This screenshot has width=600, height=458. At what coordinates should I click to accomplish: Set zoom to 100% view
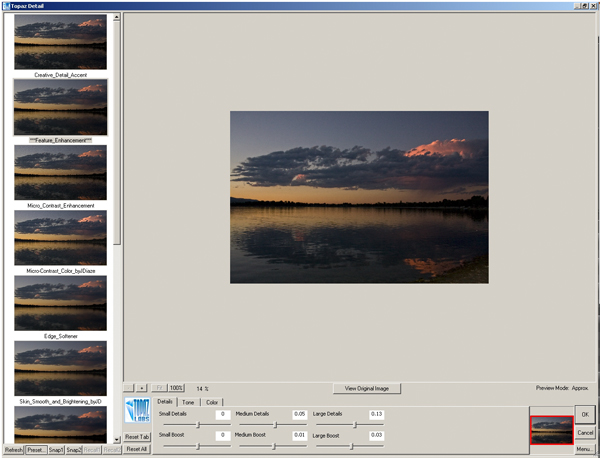pos(176,387)
